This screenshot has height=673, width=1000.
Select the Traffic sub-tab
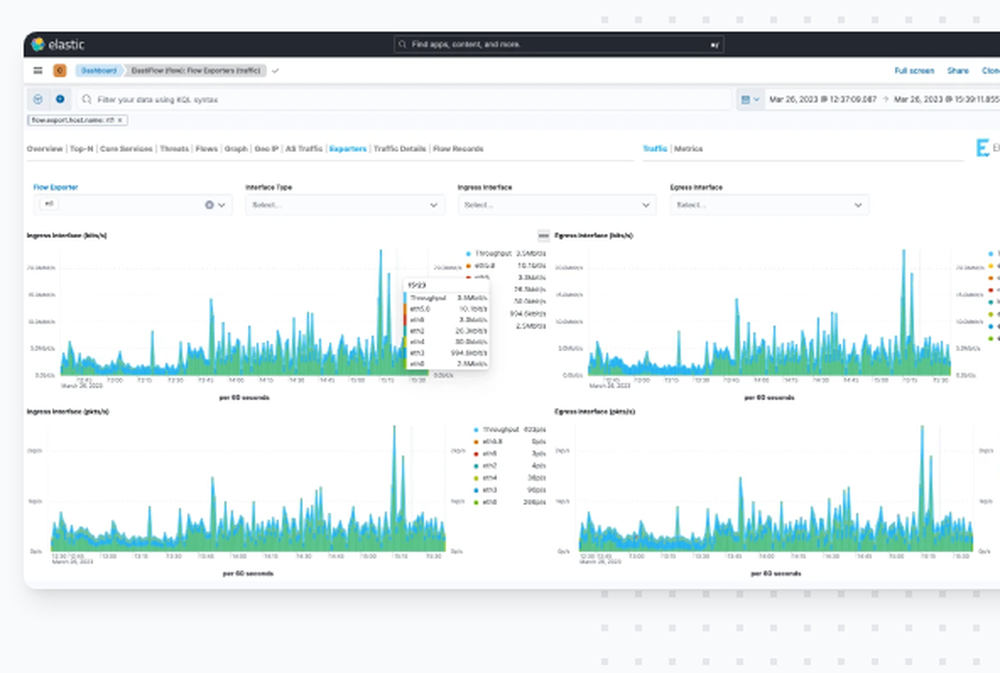(655, 149)
